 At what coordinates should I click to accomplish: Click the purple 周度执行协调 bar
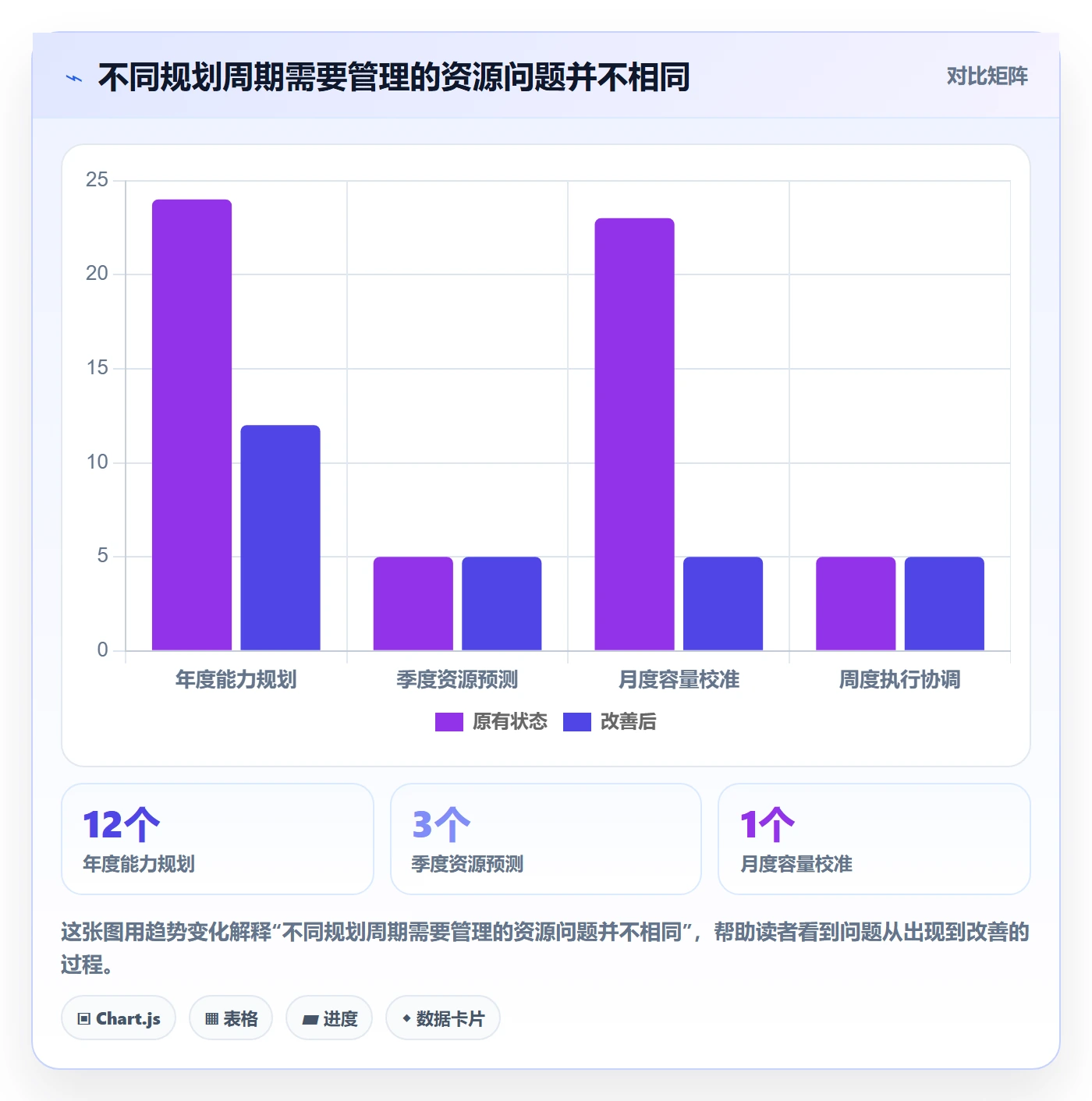856,604
